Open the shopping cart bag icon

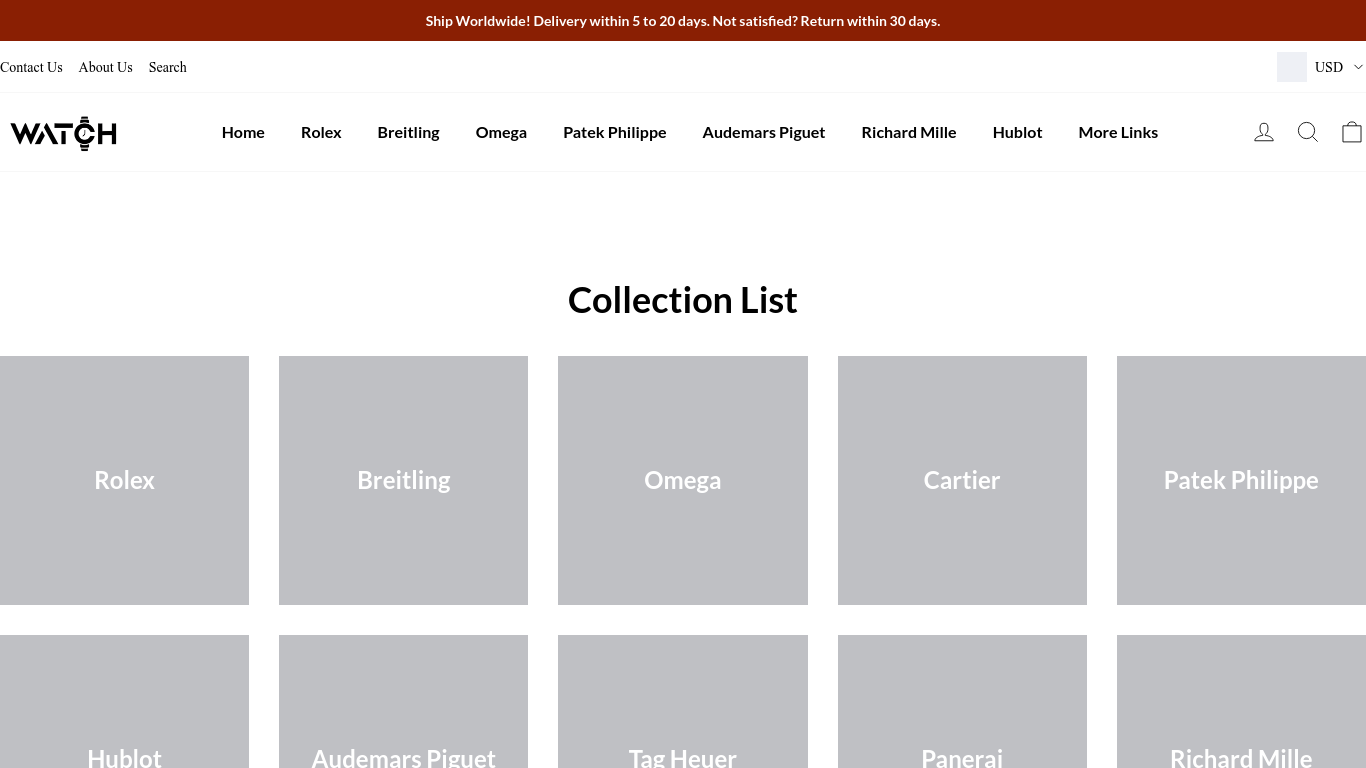click(x=1352, y=132)
